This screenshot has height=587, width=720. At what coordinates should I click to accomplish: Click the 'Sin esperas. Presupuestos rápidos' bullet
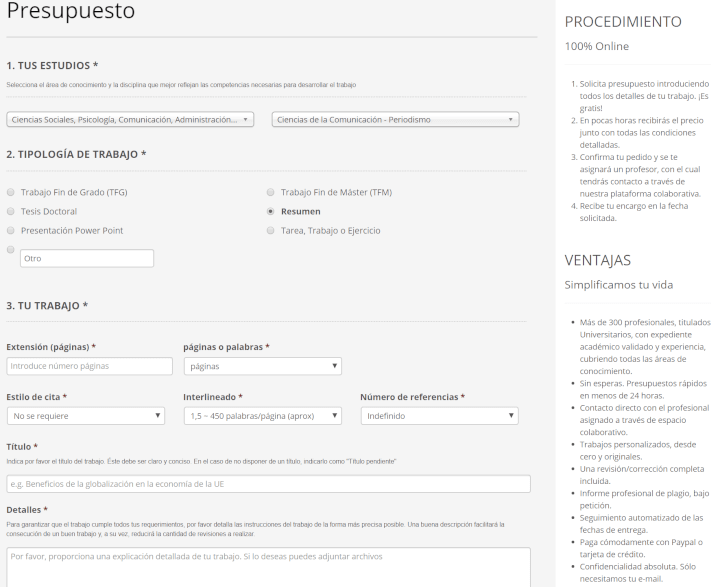pyautogui.click(x=643, y=389)
